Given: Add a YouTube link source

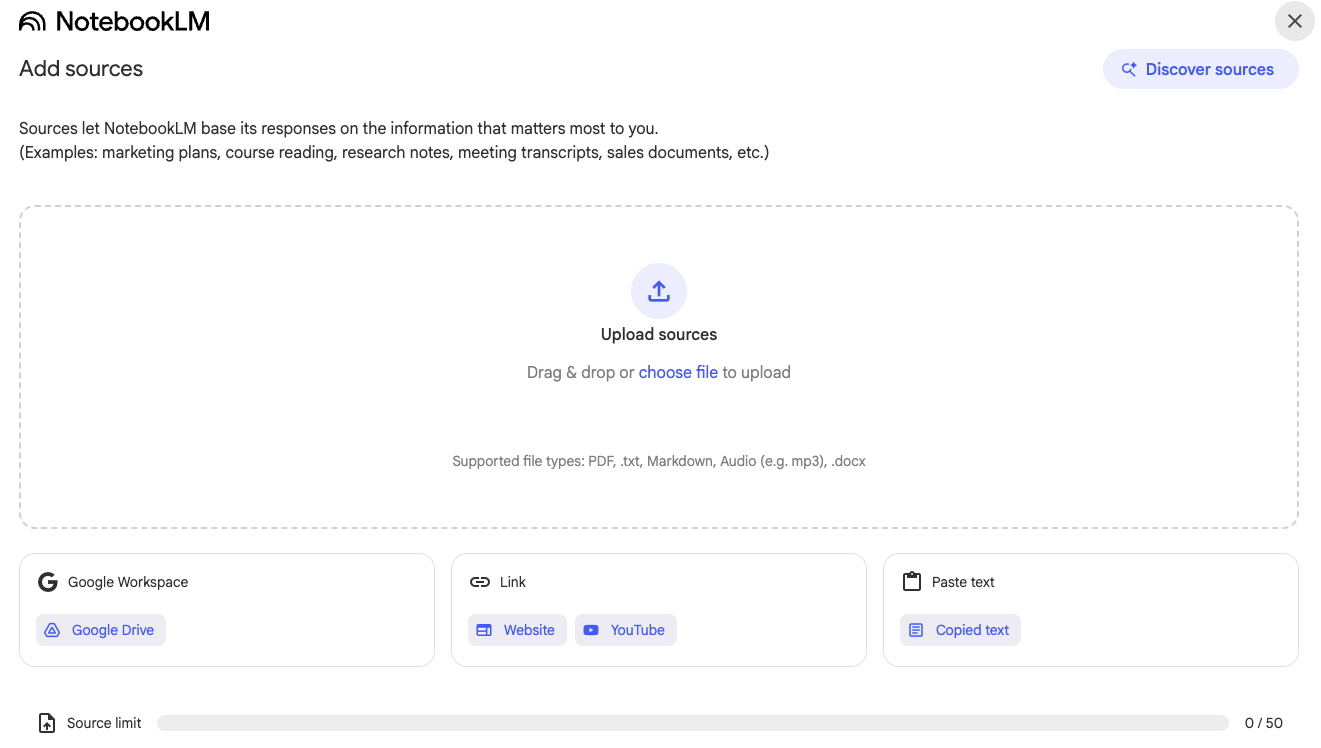Looking at the screenshot, I should tap(626, 630).
